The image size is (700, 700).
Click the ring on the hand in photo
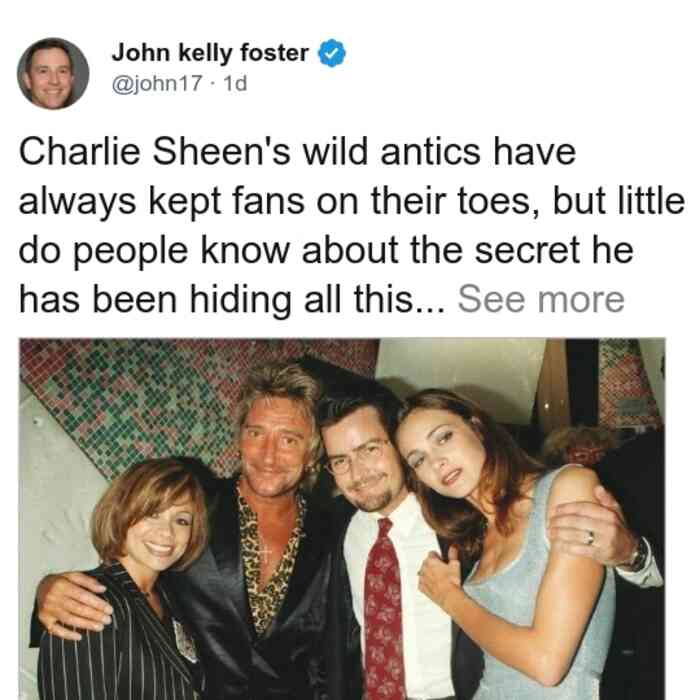coord(590,537)
